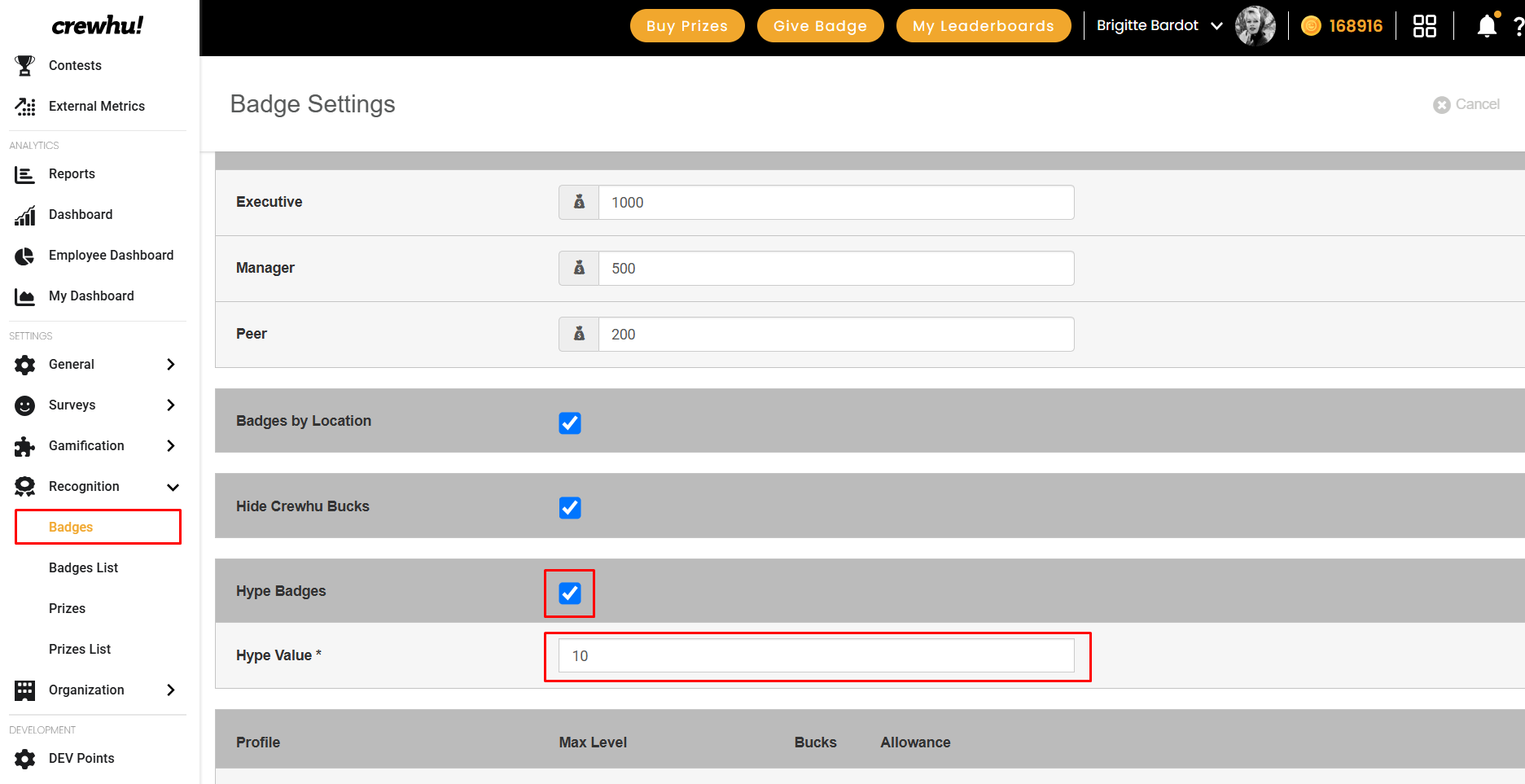
Task: Disable the Hype Badges checkbox
Action: [570, 593]
